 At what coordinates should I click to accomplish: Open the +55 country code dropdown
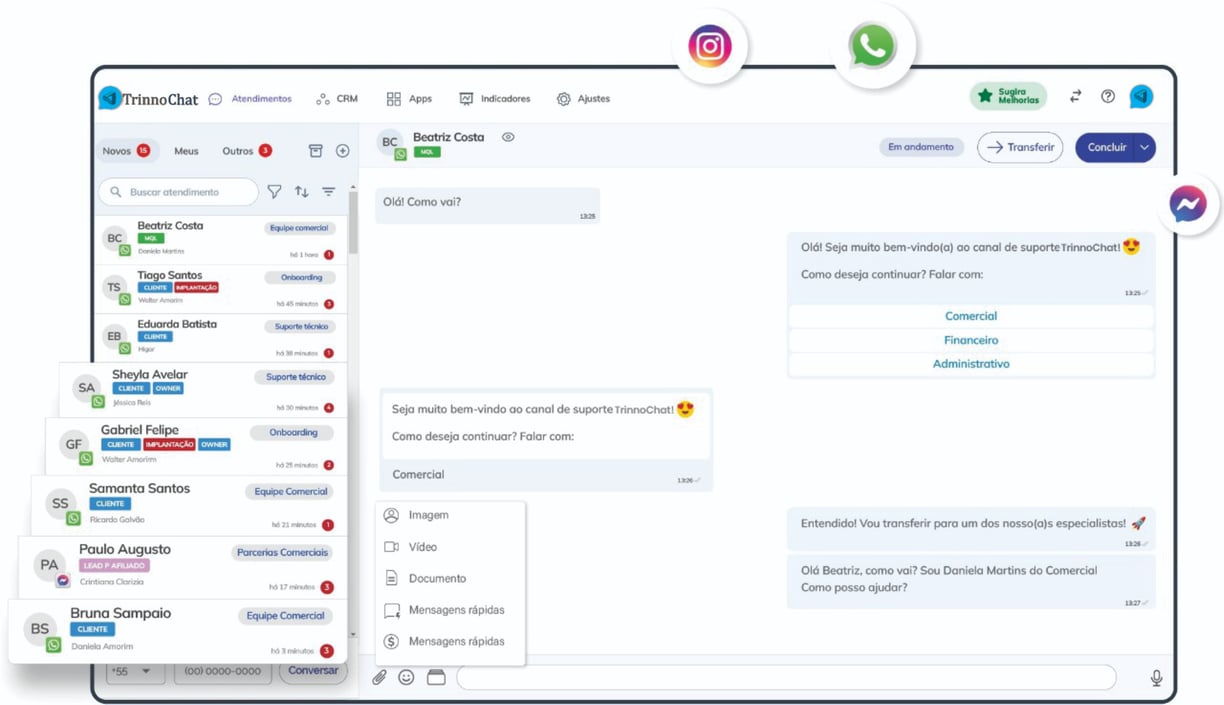[135, 671]
